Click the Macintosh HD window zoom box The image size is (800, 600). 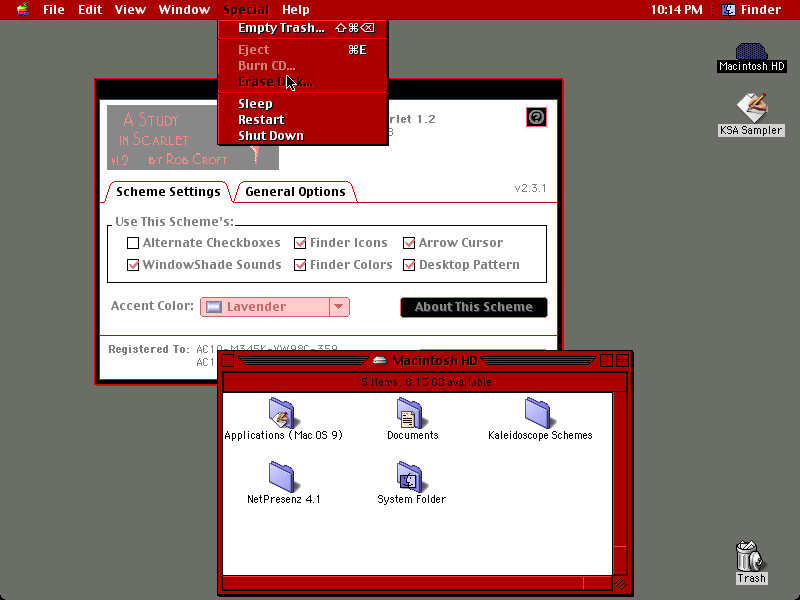(x=606, y=361)
